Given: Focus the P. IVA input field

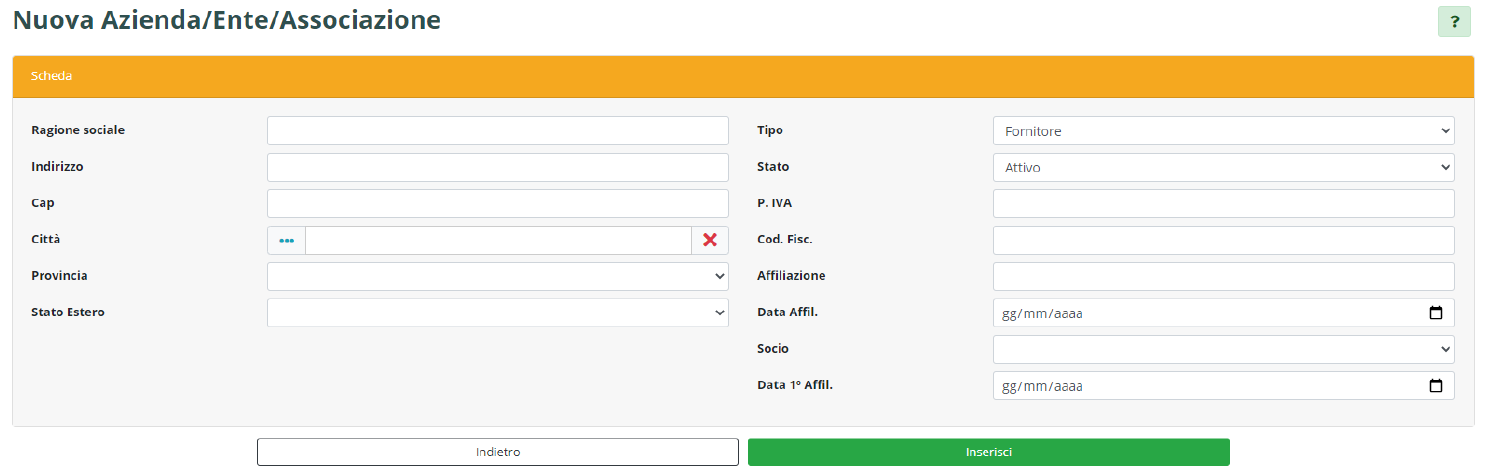Looking at the screenshot, I should pyautogui.click(x=1223, y=204).
